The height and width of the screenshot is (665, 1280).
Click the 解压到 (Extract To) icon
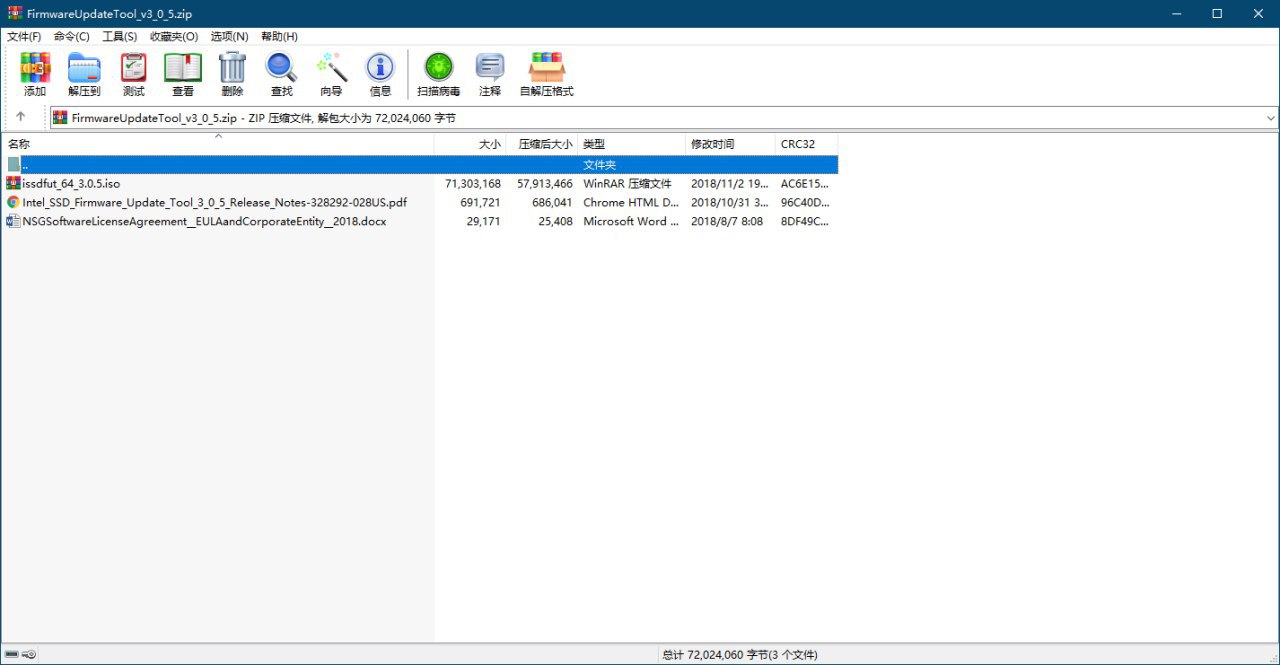pos(84,75)
